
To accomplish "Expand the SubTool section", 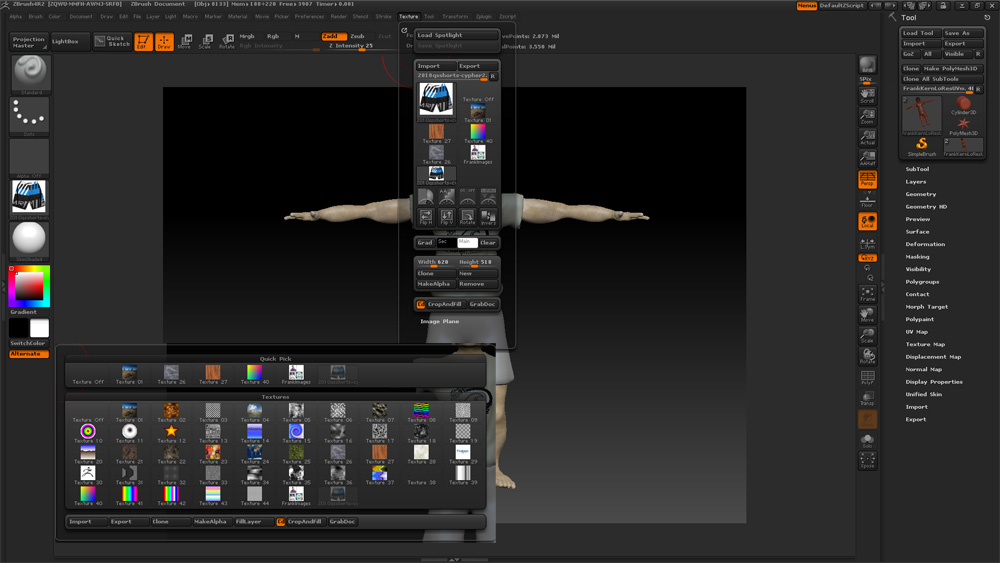I will [917, 169].
